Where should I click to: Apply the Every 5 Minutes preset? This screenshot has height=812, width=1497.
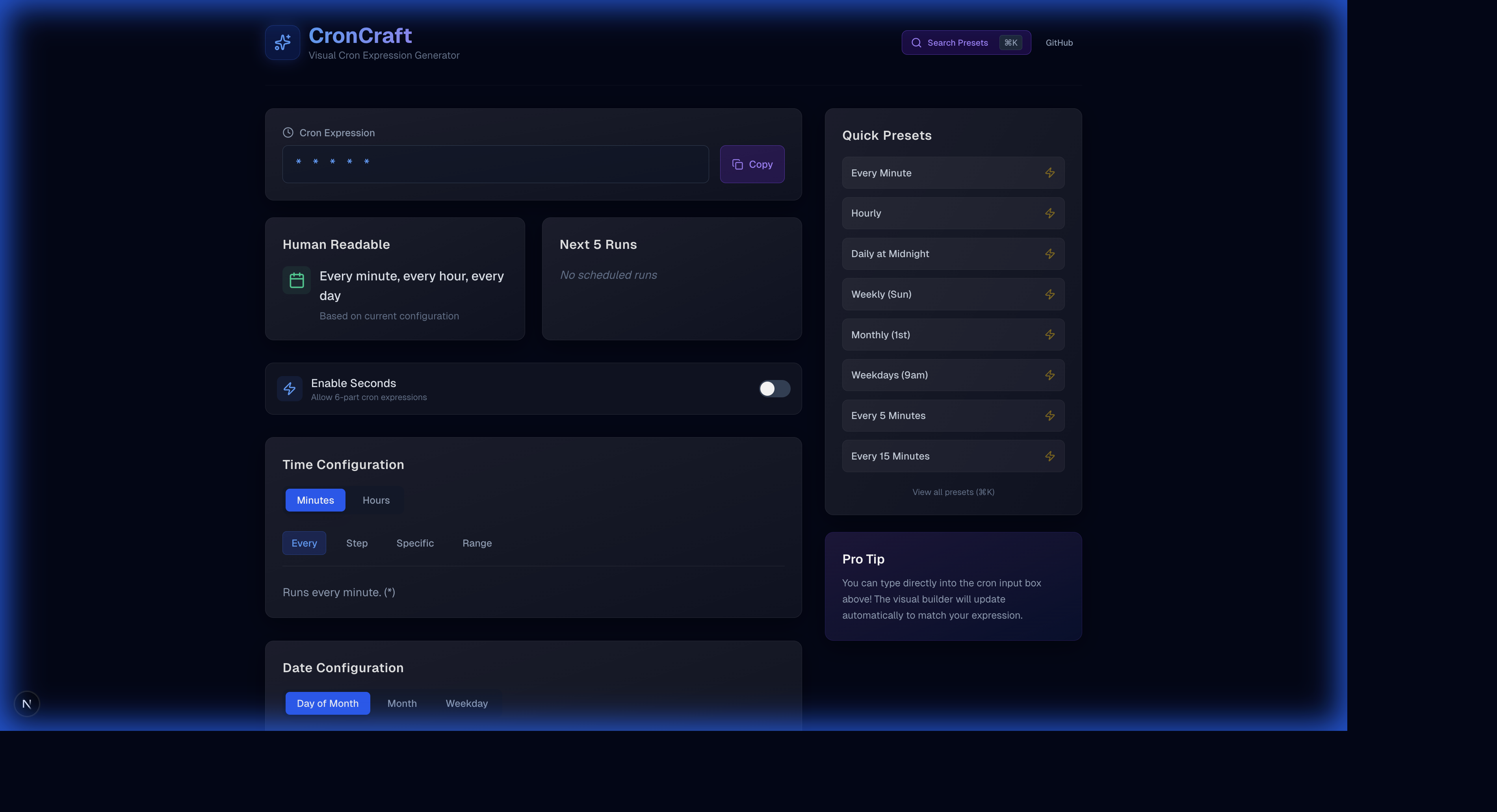click(953, 416)
